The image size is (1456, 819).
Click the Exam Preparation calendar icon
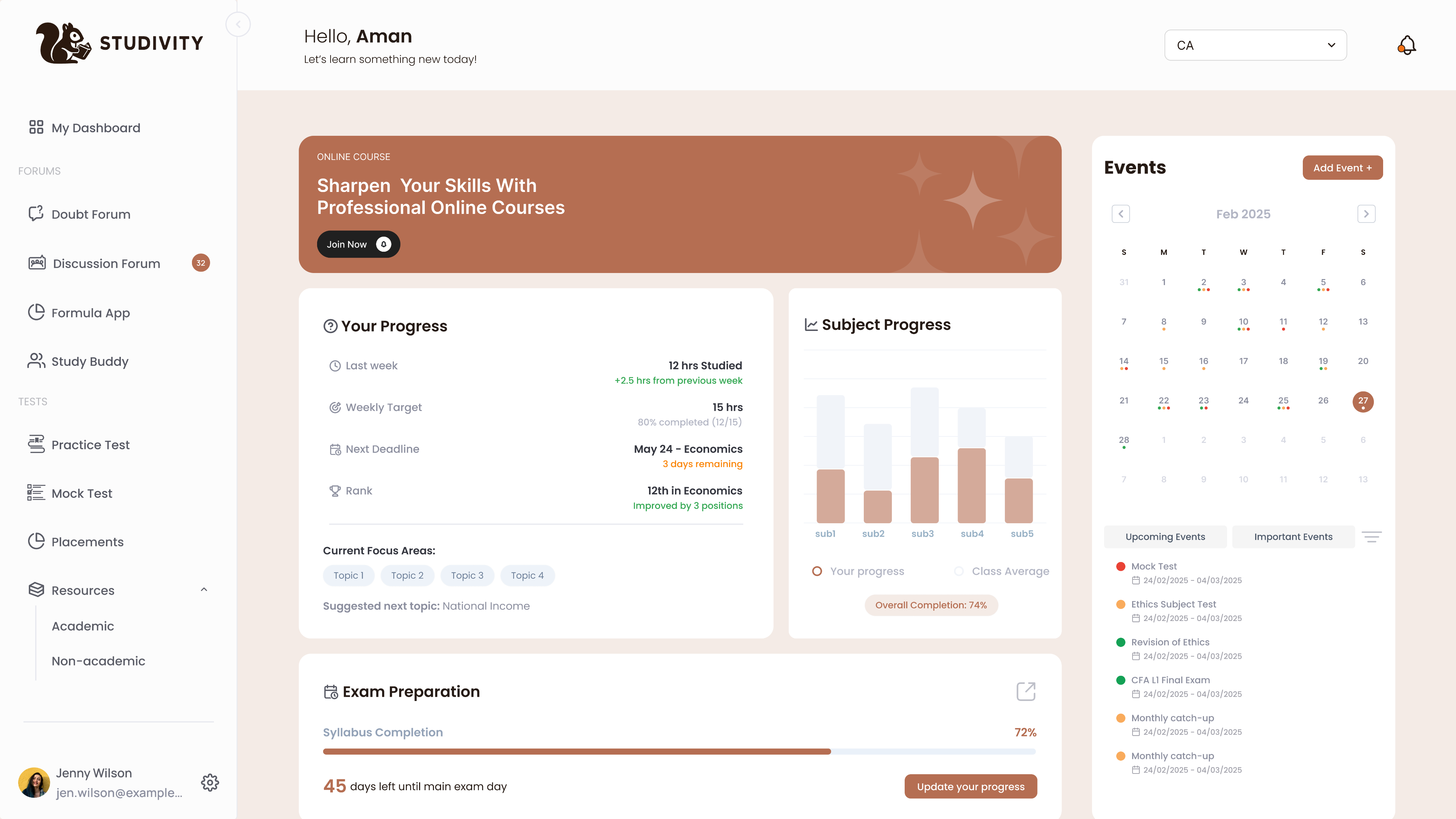coord(331,692)
